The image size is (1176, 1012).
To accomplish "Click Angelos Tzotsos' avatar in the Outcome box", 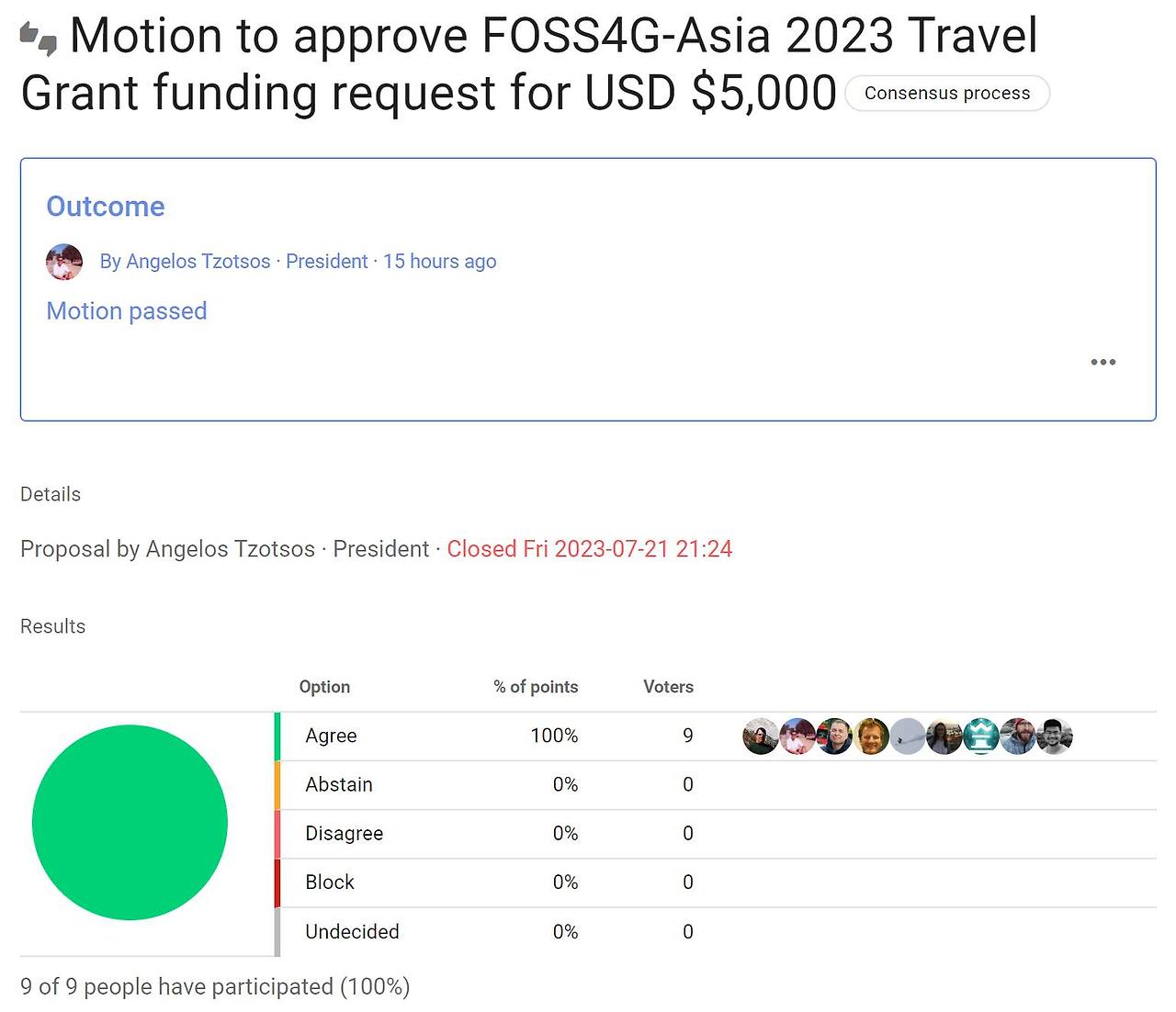I will 64,262.
